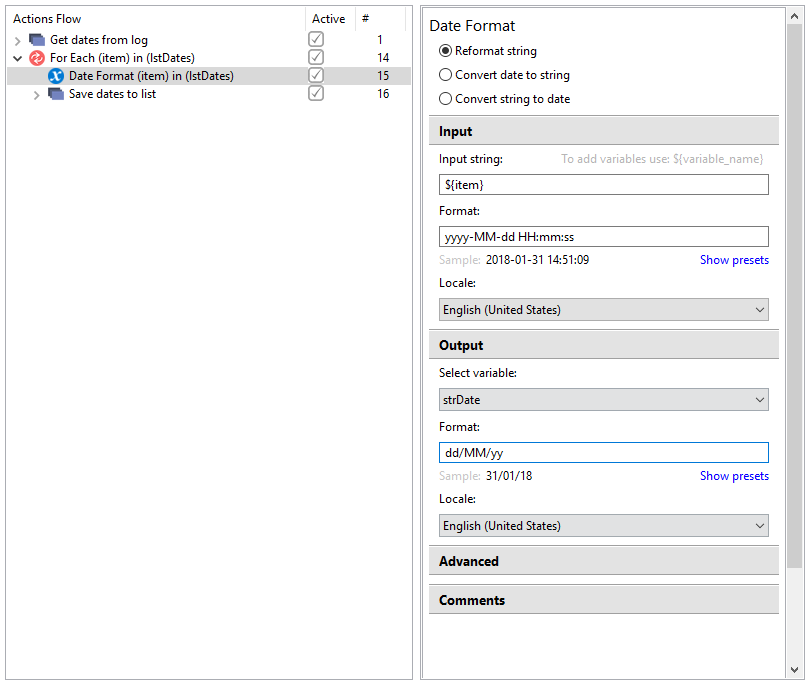The height and width of the screenshot is (685, 810).
Task: Expand the Advanced section
Action: coord(603,561)
